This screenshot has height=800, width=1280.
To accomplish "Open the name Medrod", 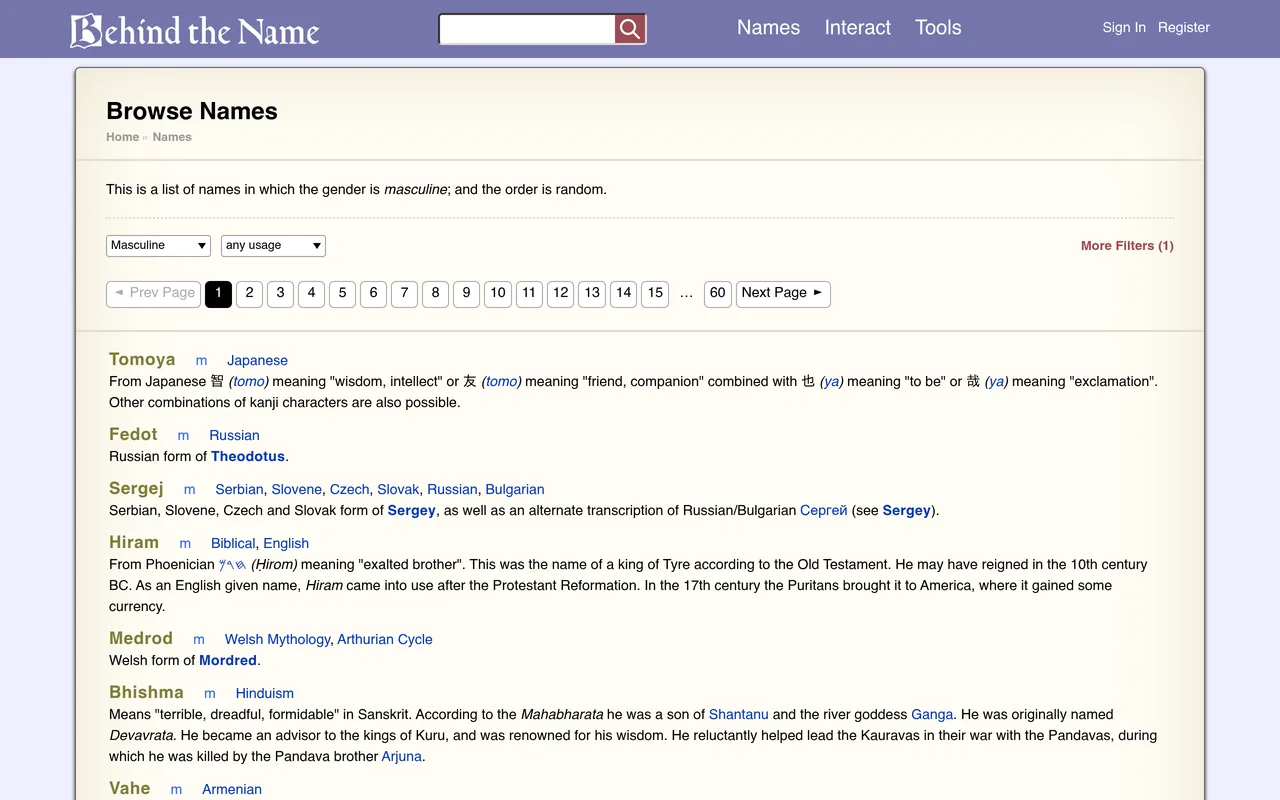I will pos(141,639).
